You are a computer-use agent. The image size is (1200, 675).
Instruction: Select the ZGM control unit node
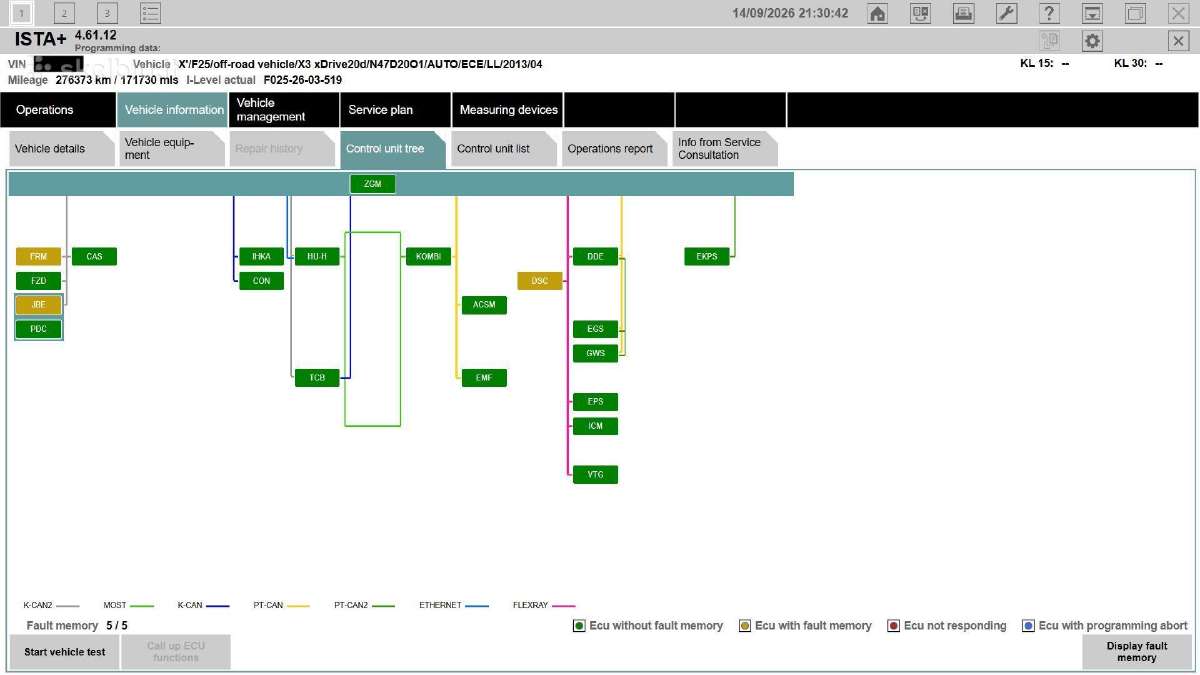tap(373, 184)
